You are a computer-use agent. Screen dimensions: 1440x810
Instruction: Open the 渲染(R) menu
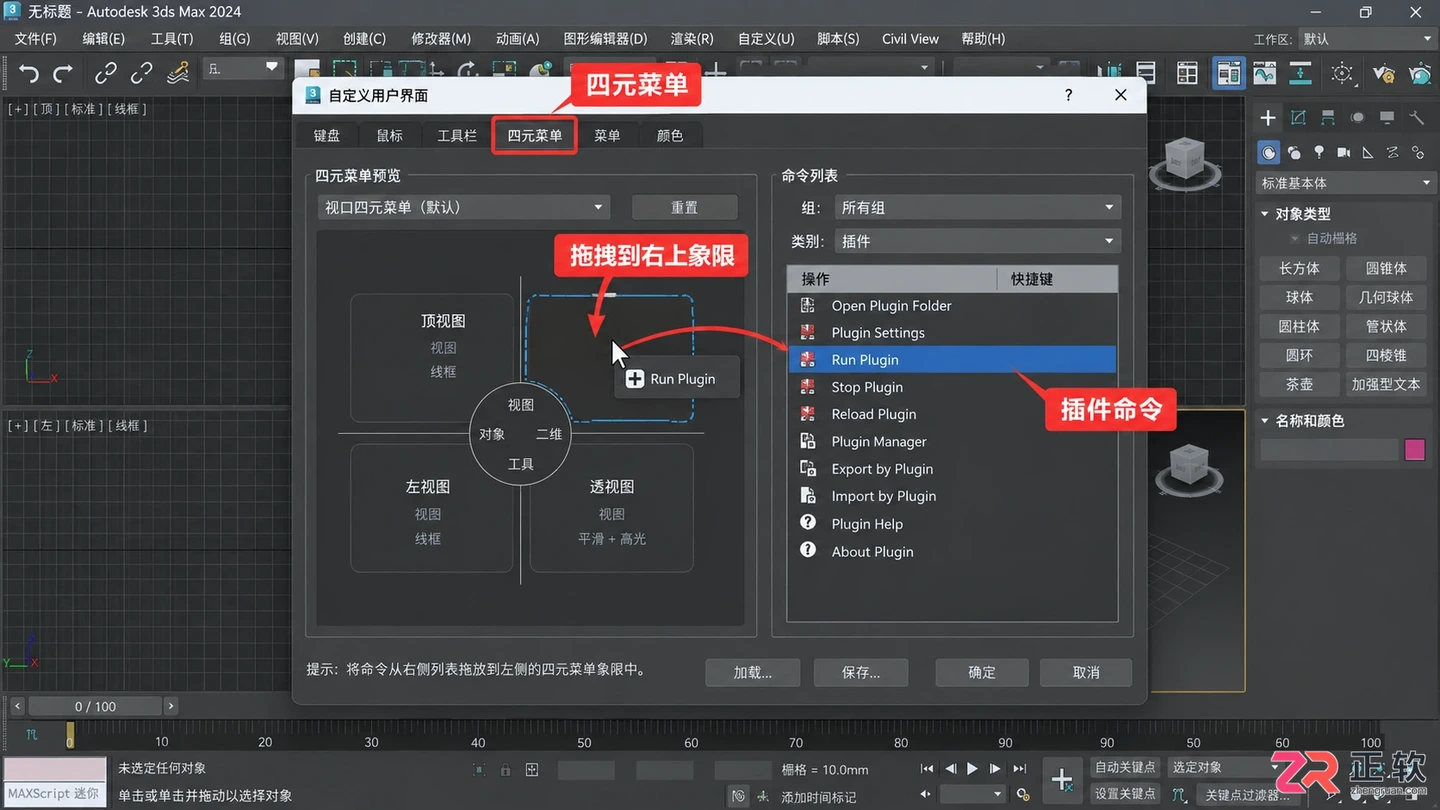click(692, 39)
